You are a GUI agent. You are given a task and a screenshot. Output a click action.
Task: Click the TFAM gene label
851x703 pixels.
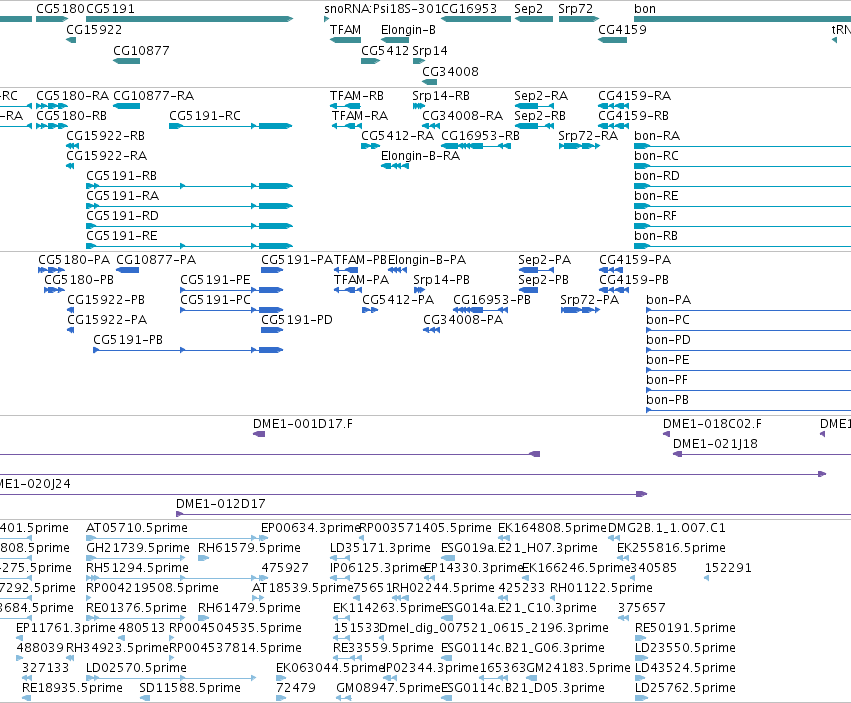345,29
